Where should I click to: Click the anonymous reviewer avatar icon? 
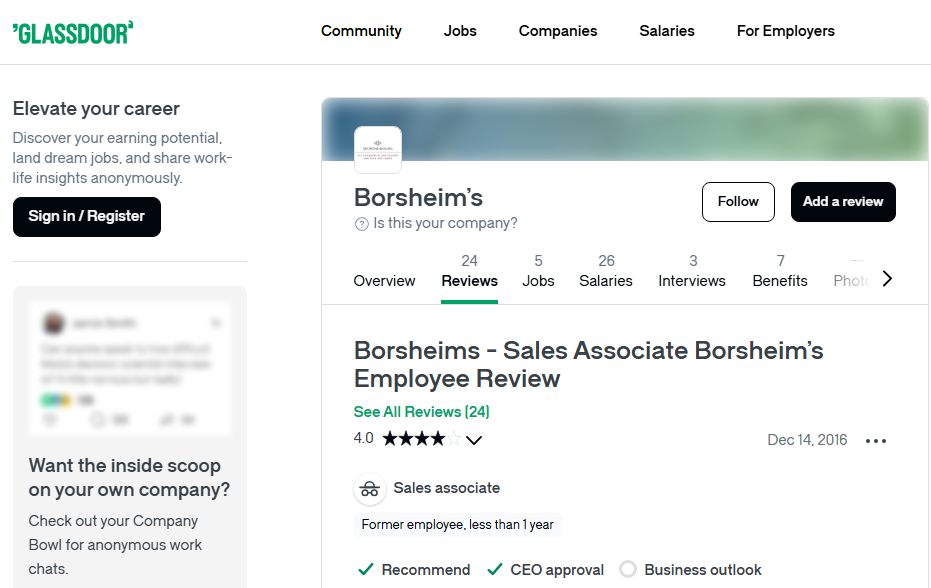(x=370, y=489)
